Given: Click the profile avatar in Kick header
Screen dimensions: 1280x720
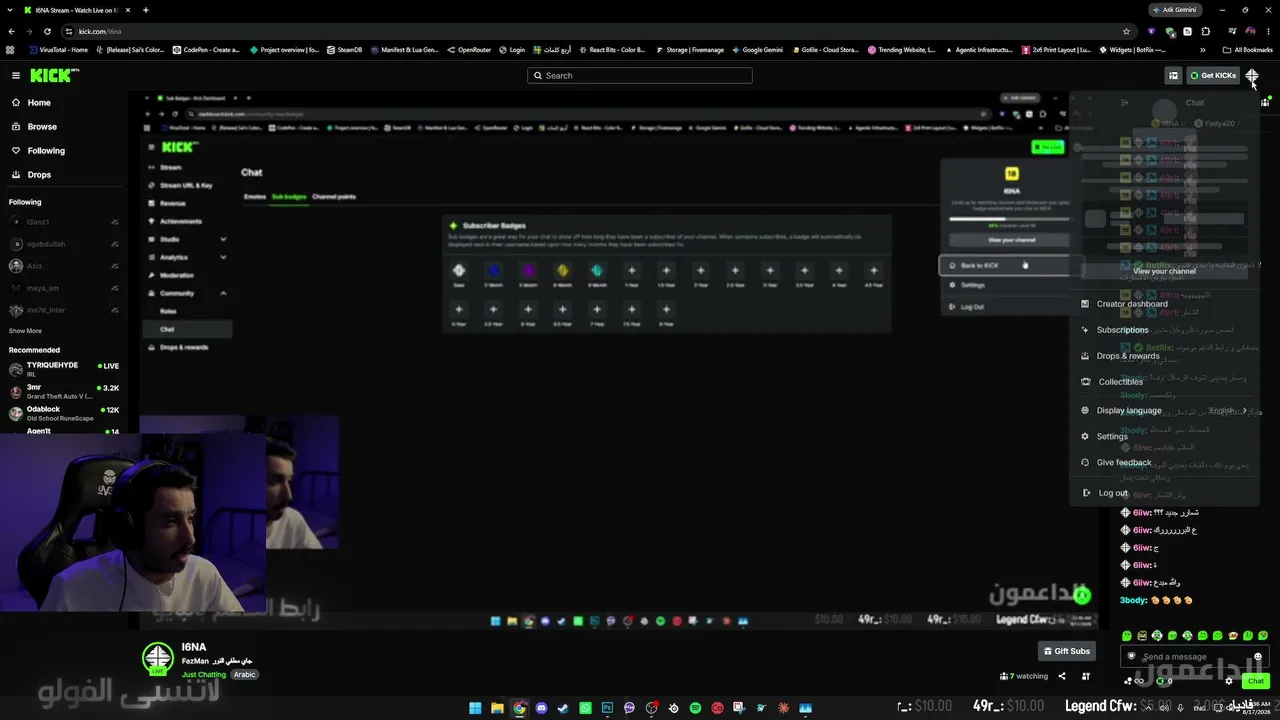Looking at the screenshot, I should coord(1252,75).
